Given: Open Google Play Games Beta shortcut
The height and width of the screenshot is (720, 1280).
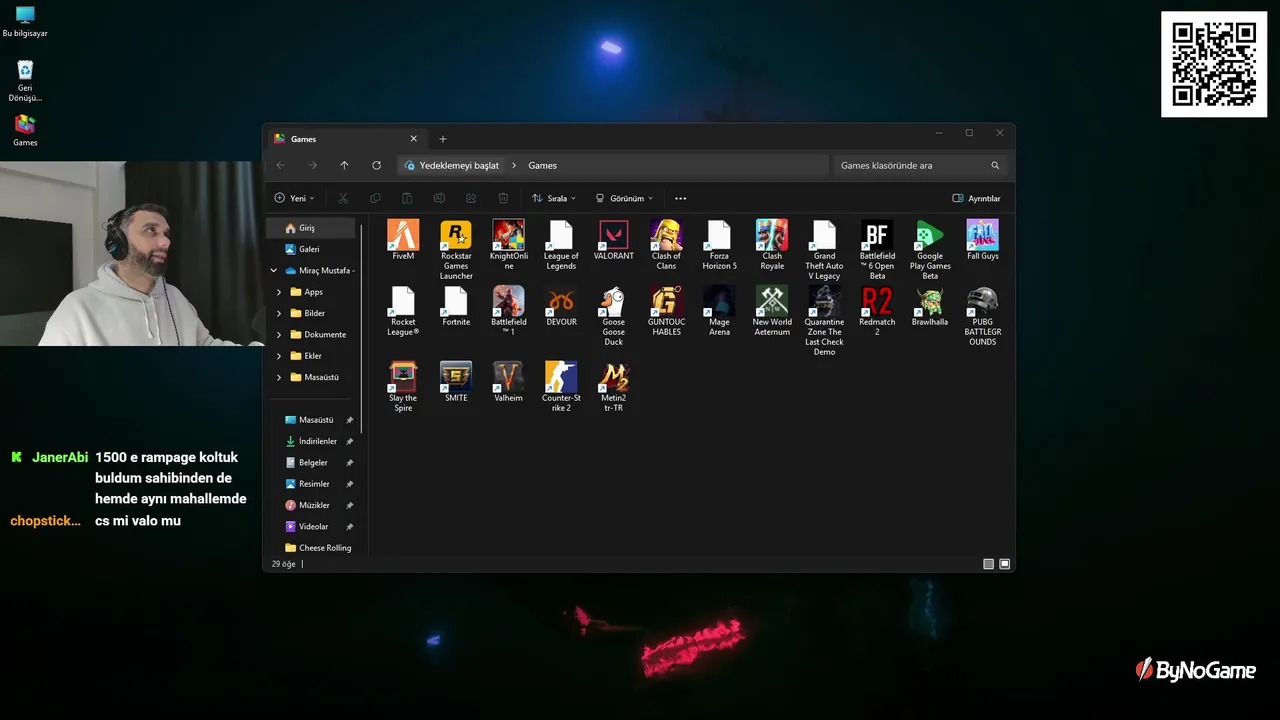Looking at the screenshot, I should (930, 250).
